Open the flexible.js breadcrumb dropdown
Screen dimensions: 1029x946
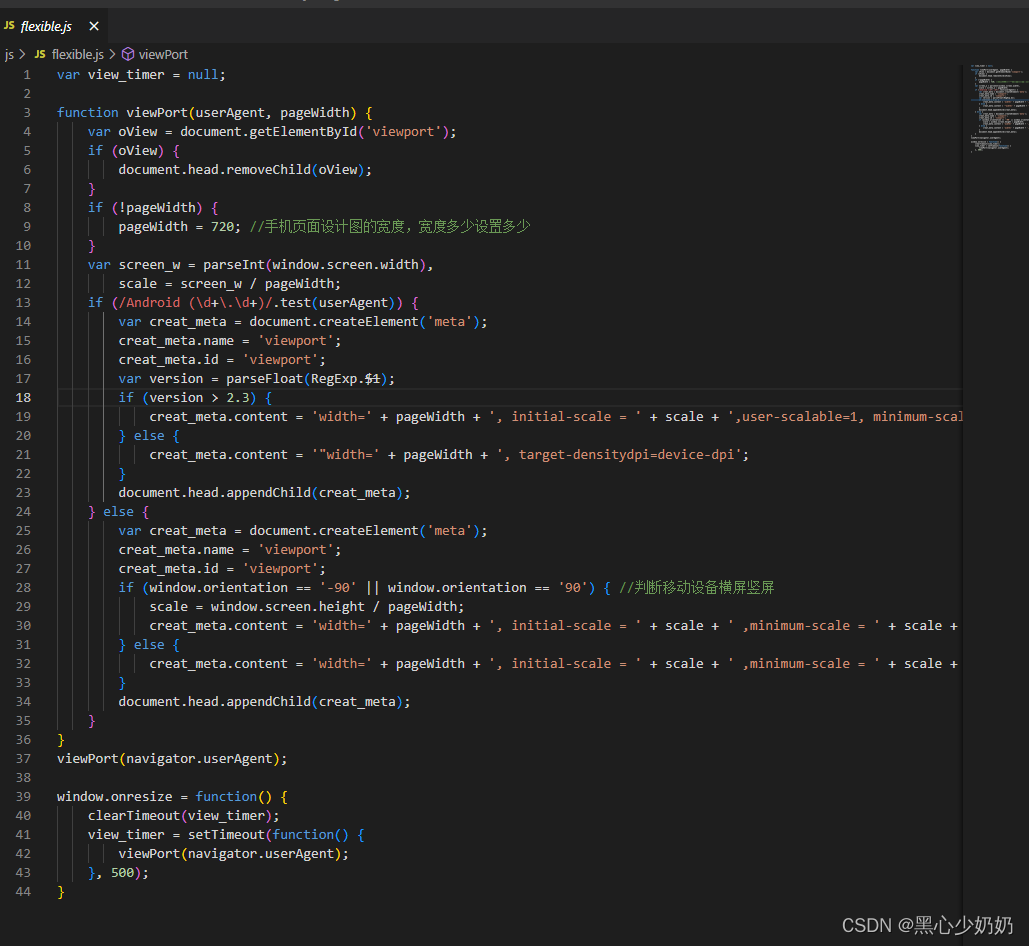(78, 54)
